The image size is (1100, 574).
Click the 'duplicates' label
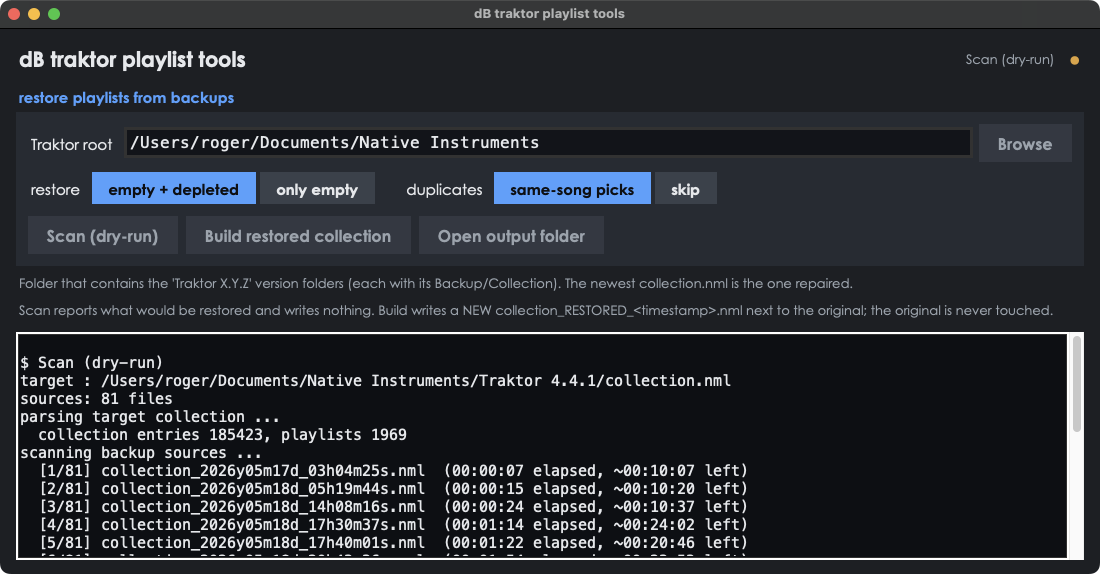coord(444,189)
